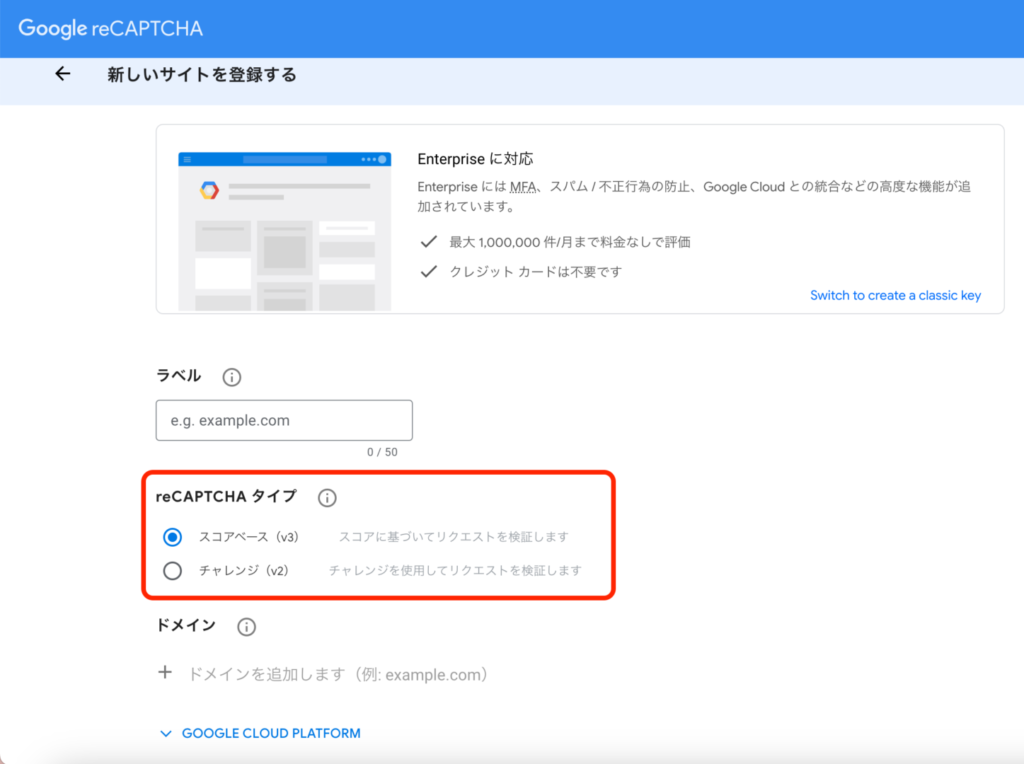Open the info icon next to ラベル
Viewport: 1024px width, 764px height.
coord(232,377)
